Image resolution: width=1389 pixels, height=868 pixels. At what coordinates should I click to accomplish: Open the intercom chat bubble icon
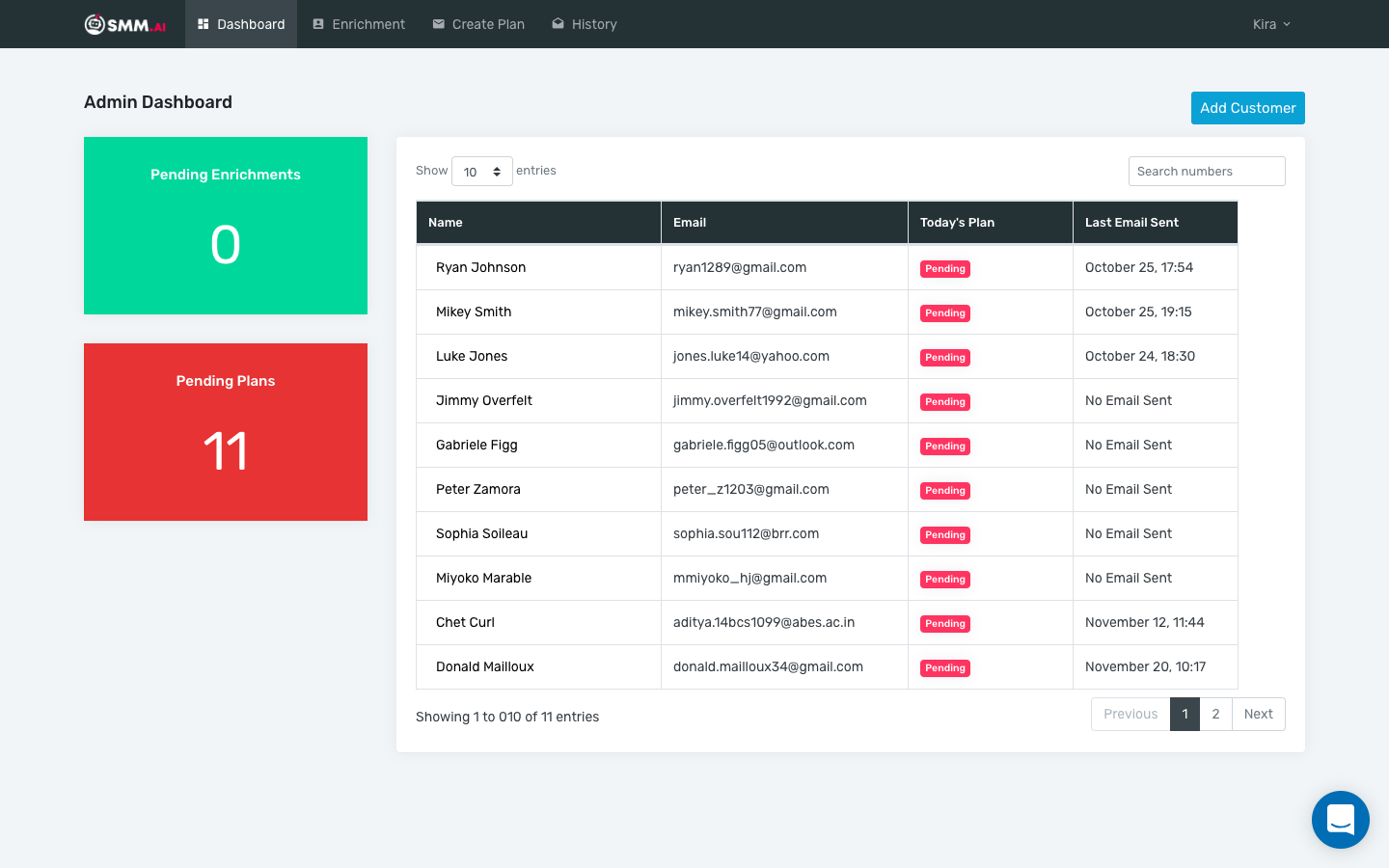point(1341,820)
